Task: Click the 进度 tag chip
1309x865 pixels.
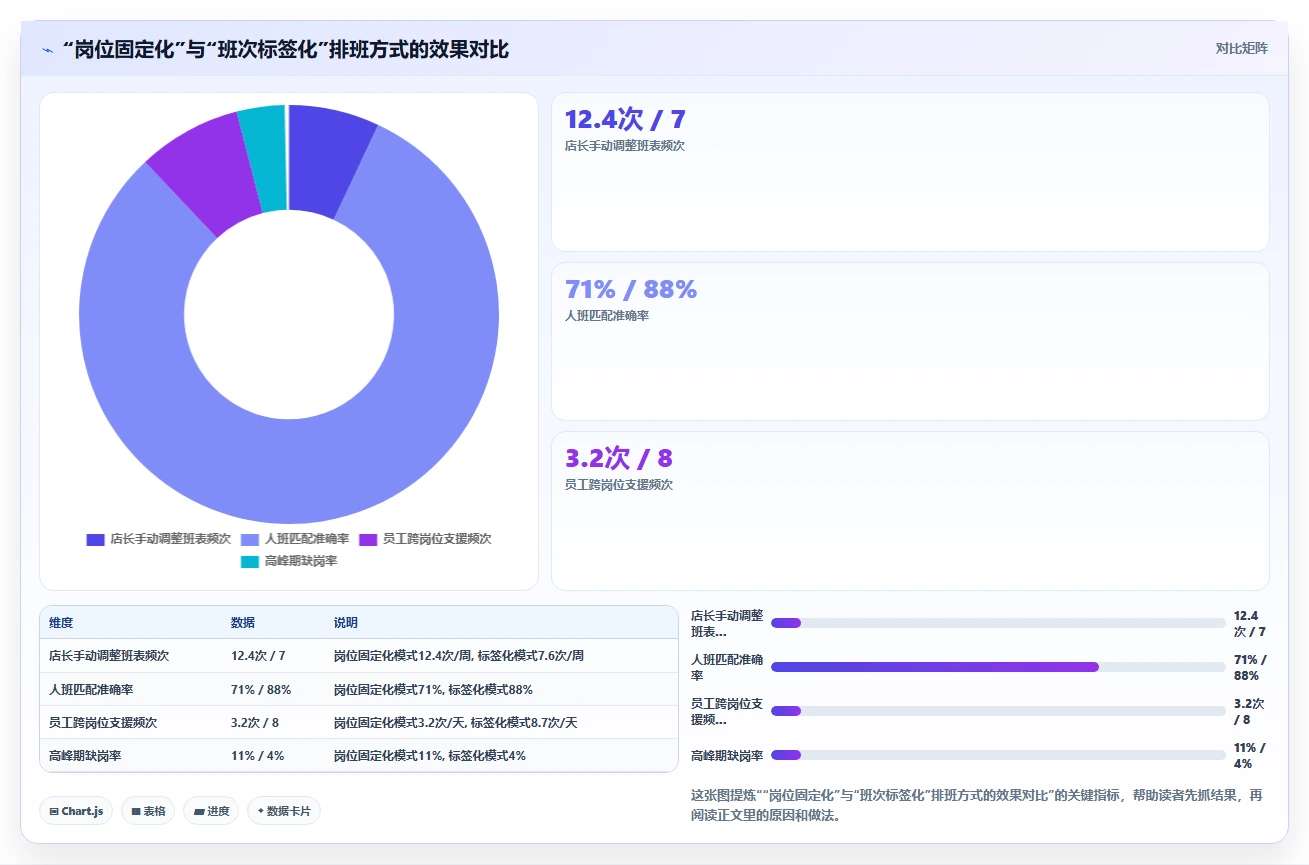Action: [x=211, y=811]
